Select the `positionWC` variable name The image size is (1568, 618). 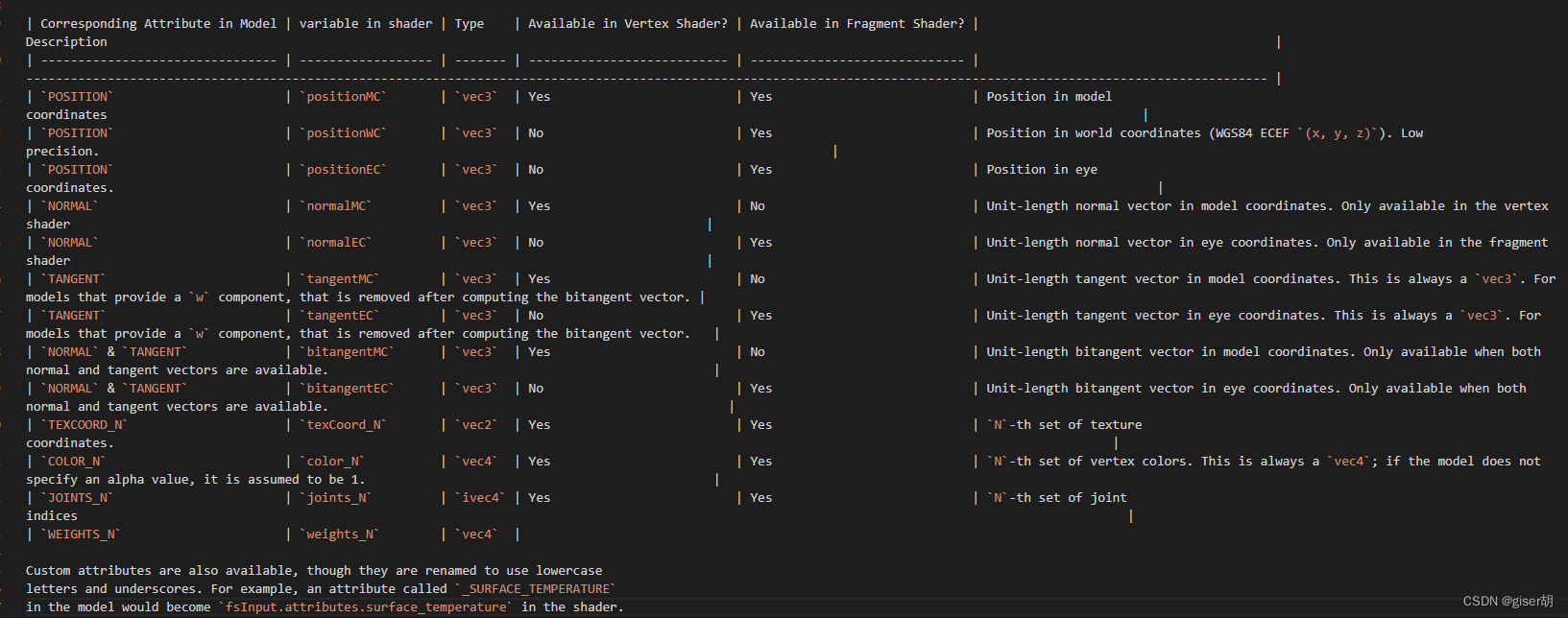click(x=343, y=132)
